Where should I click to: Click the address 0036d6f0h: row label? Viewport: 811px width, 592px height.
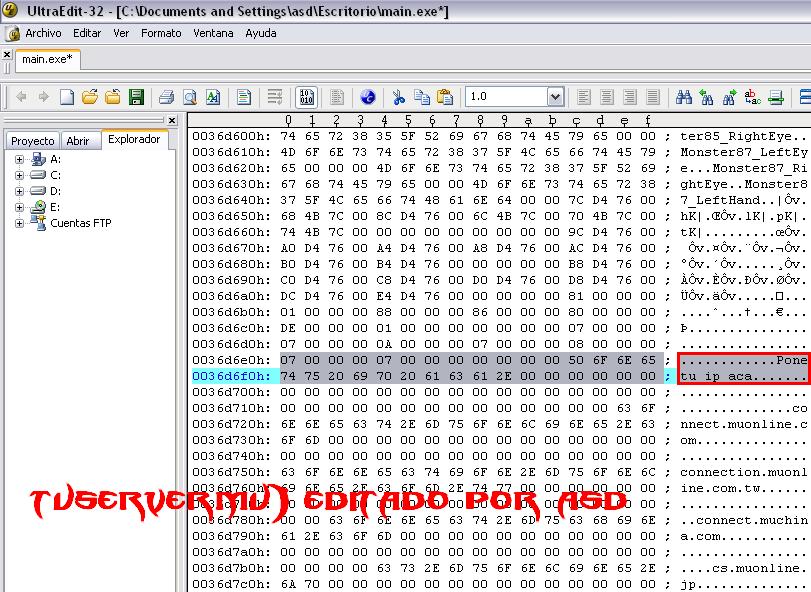click(x=231, y=376)
